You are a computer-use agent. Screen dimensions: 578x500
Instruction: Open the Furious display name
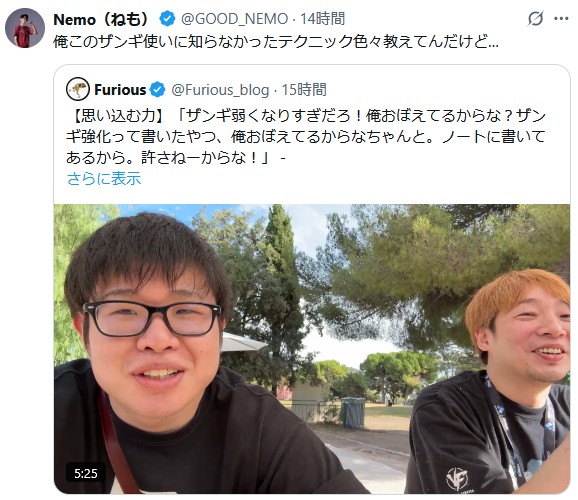pyautogui.click(x=120, y=90)
